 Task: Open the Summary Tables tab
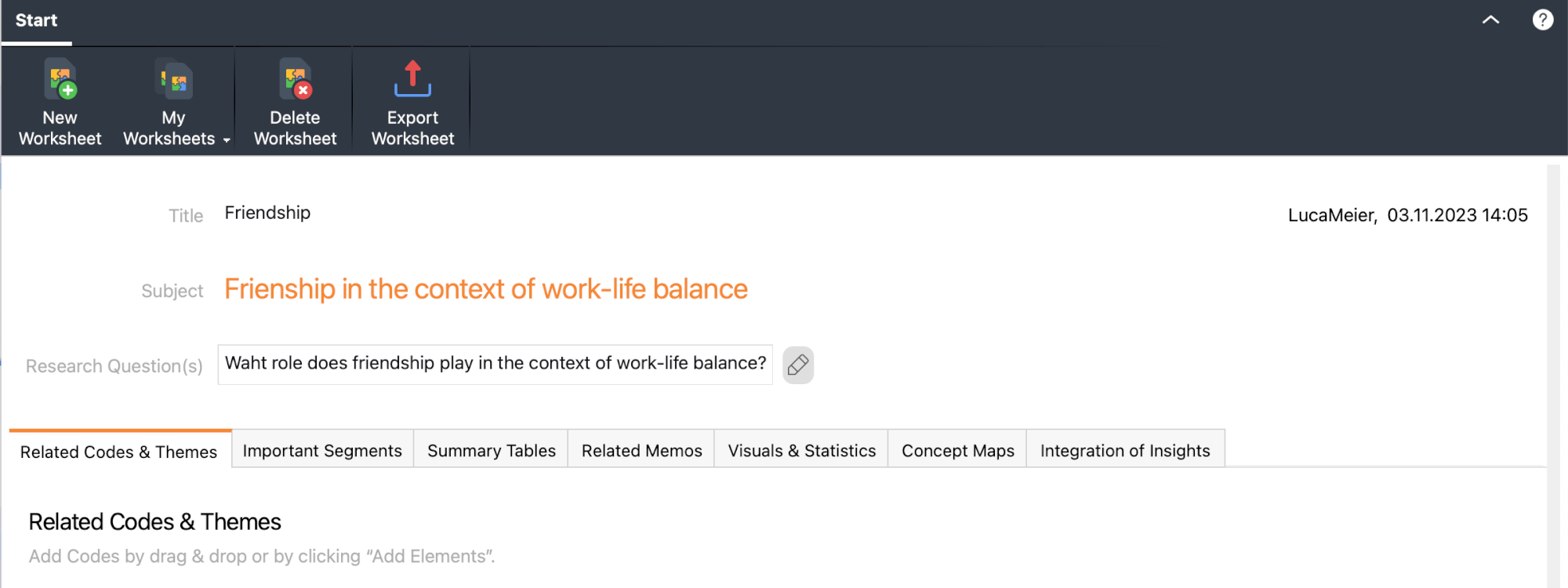491,450
